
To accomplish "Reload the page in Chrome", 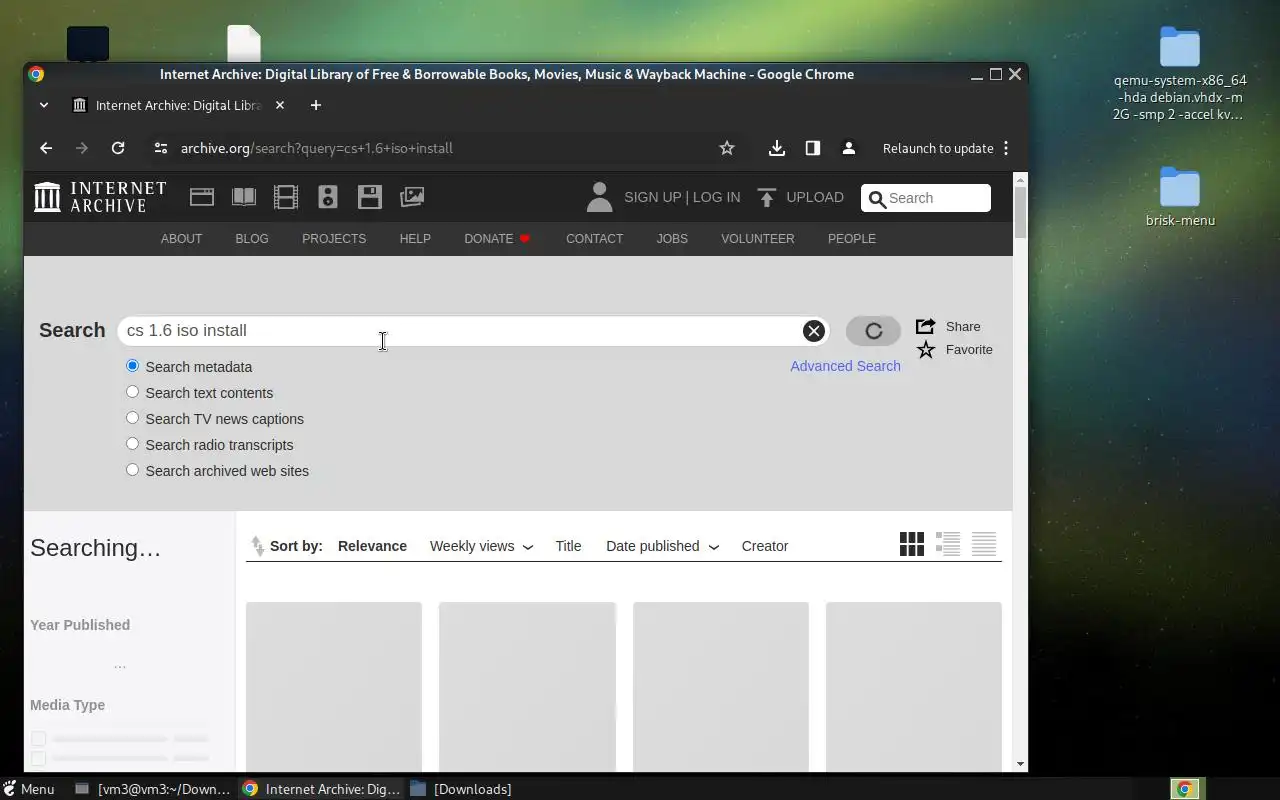I will pos(118,148).
